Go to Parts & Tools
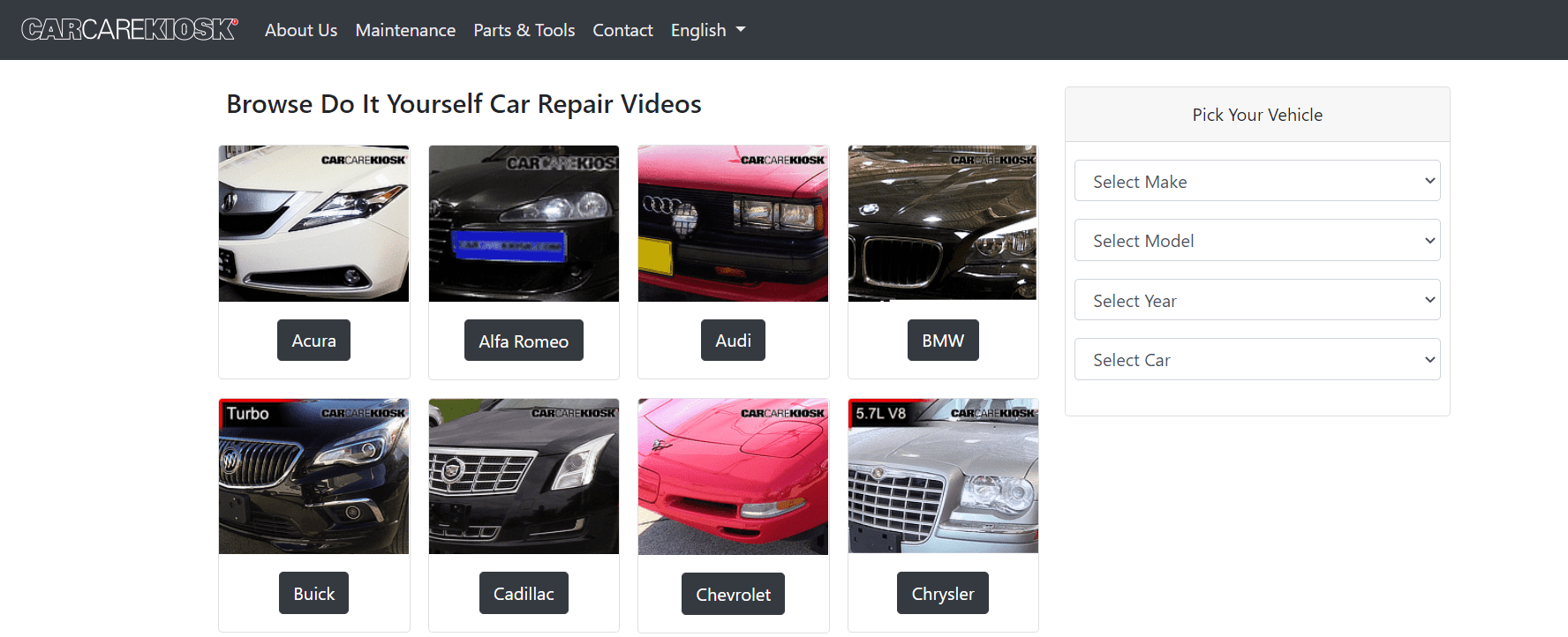The height and width of the screenshot is (637, 1568). click(x=524, y=30)
